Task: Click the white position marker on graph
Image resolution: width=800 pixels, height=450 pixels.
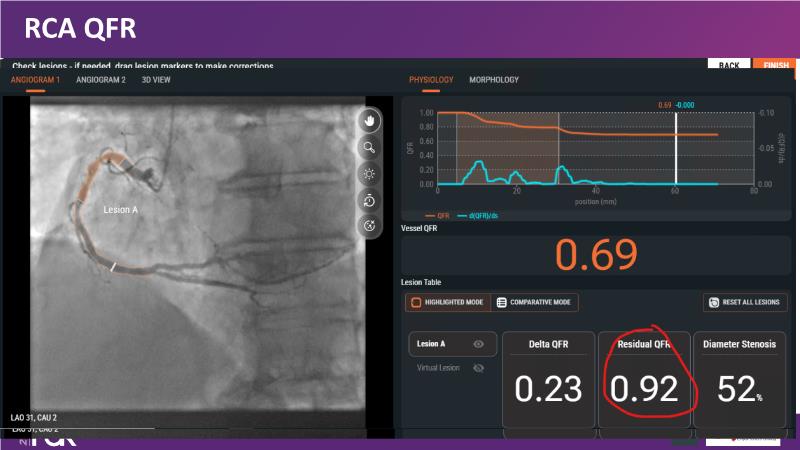Action: [677, 145]
